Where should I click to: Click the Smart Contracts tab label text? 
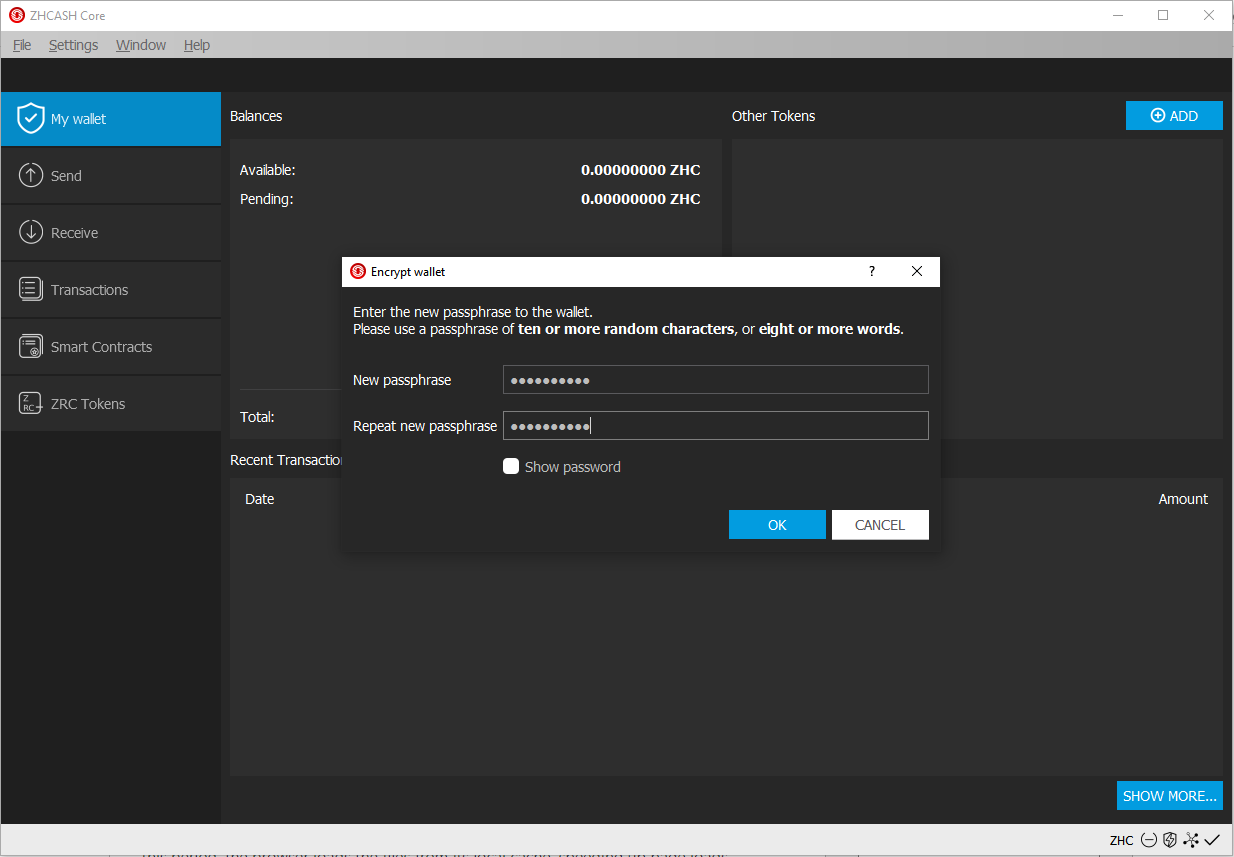click(102, 347)
